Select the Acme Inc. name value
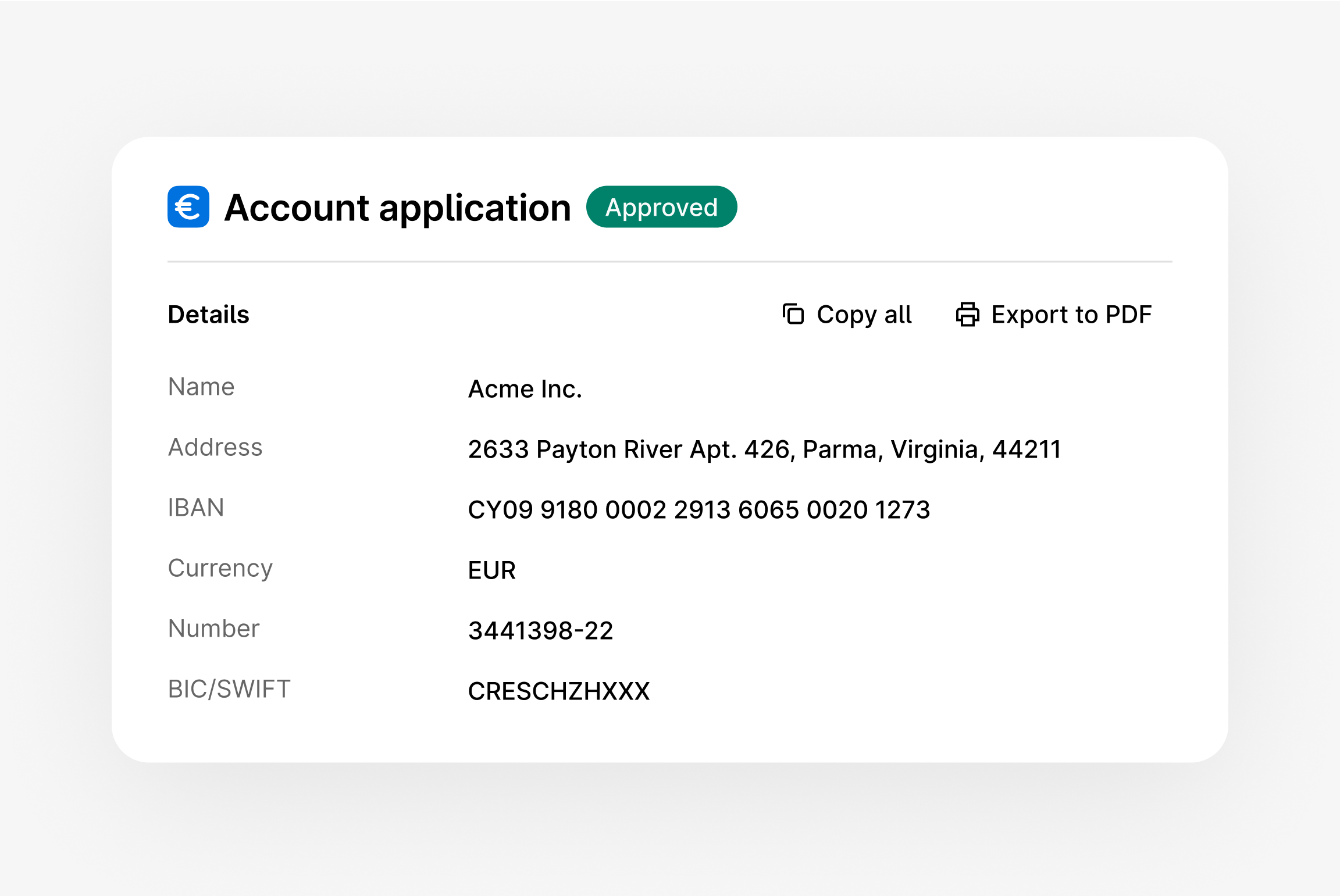The width and height of the screenshot is (1340, 896). 524,388
